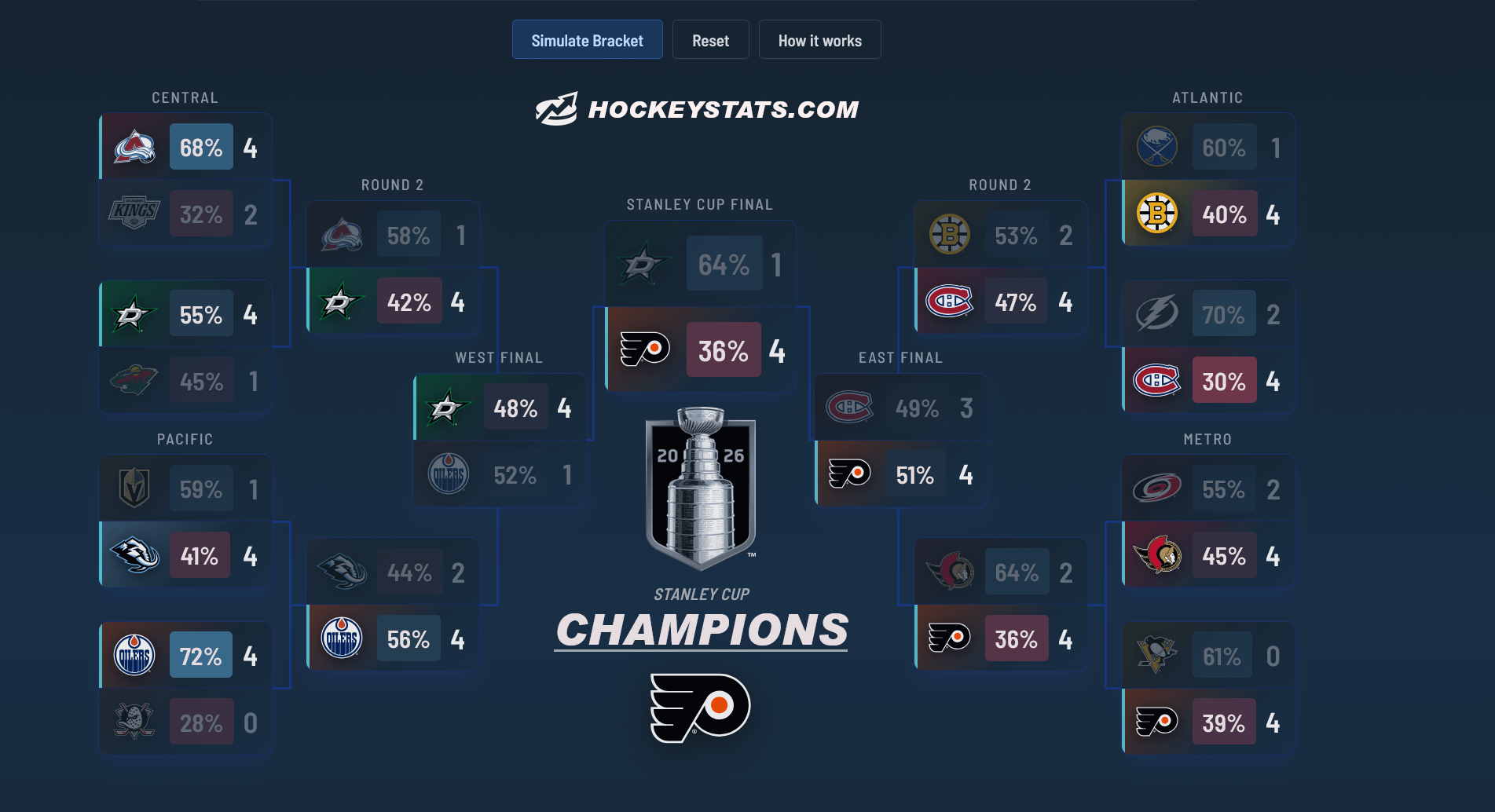Open the How it works info
The height and width of the screenshot is (812, 1495).
pos(819,40)
